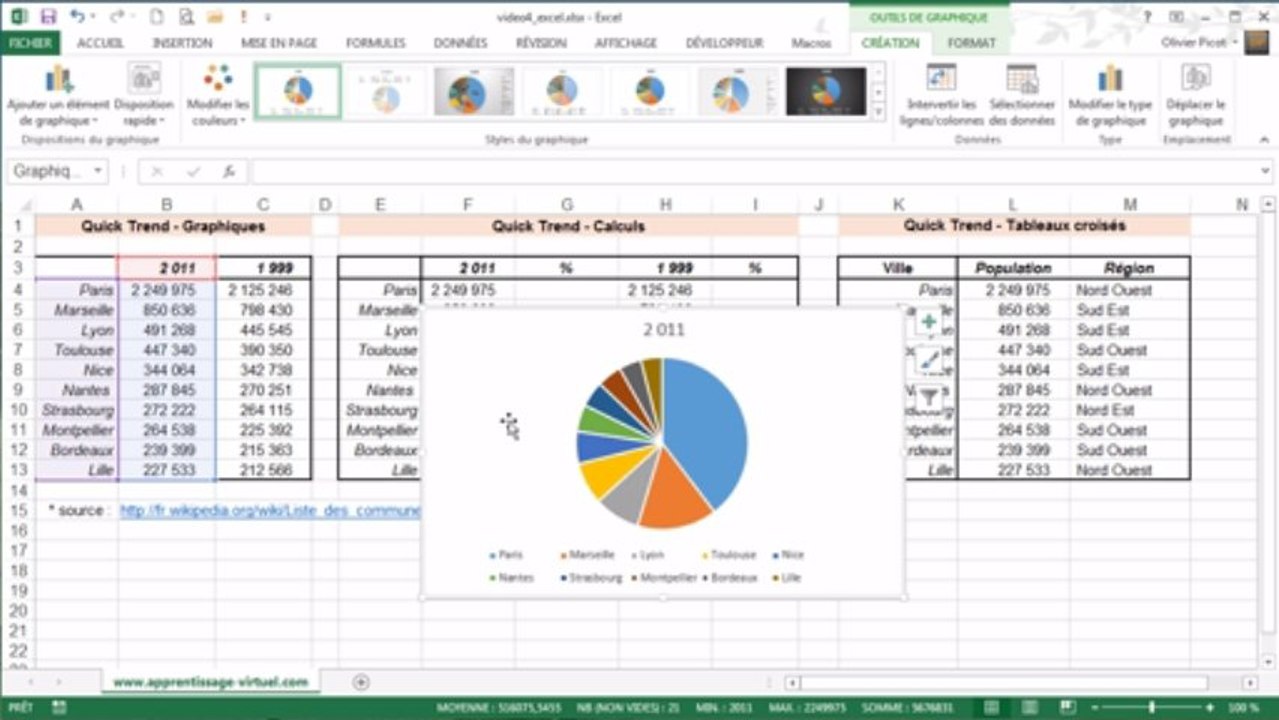
Task: Switch to the FORMULES ribbon tab
Action: tap(376, 43)
